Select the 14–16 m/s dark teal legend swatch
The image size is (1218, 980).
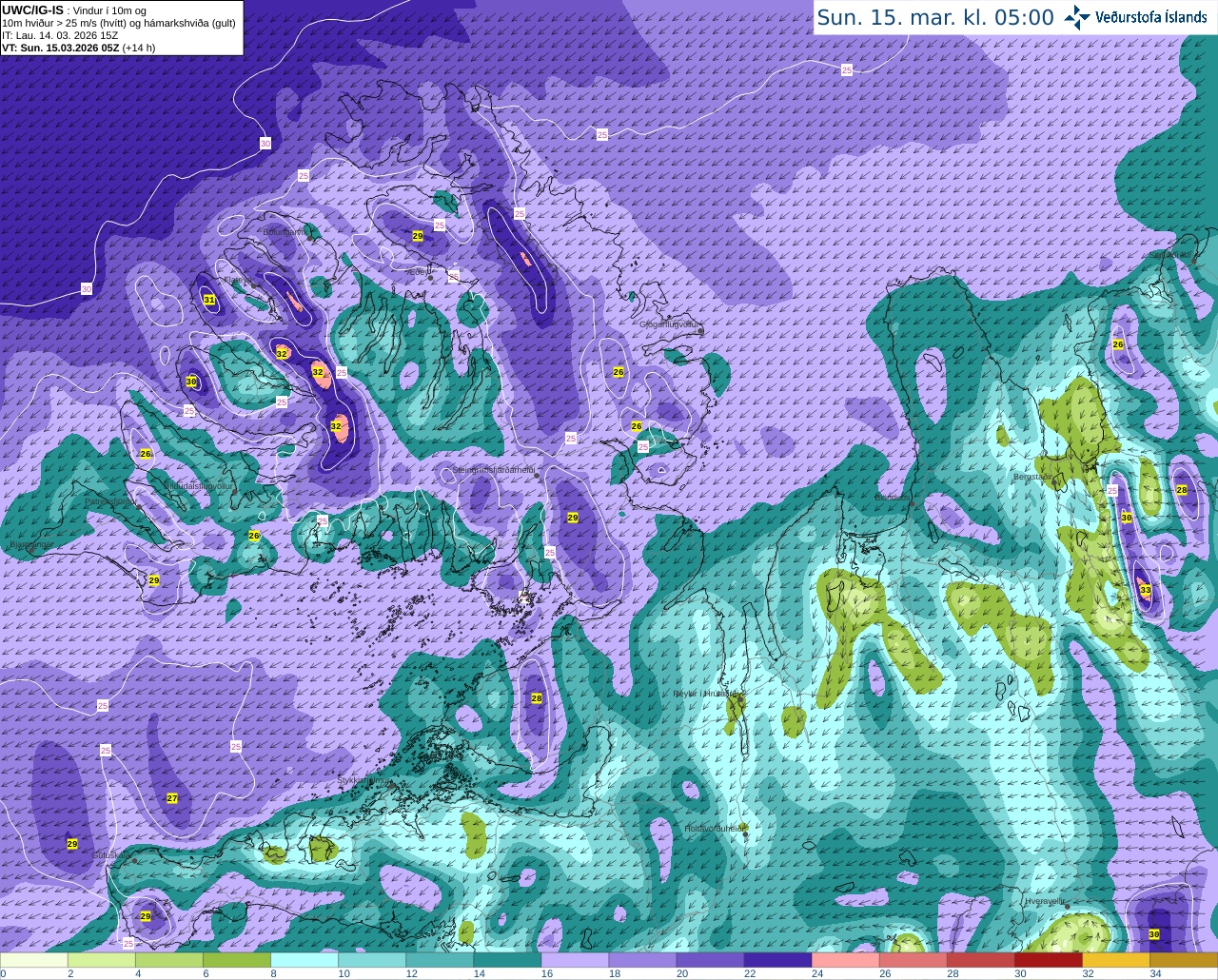point(508,960)
